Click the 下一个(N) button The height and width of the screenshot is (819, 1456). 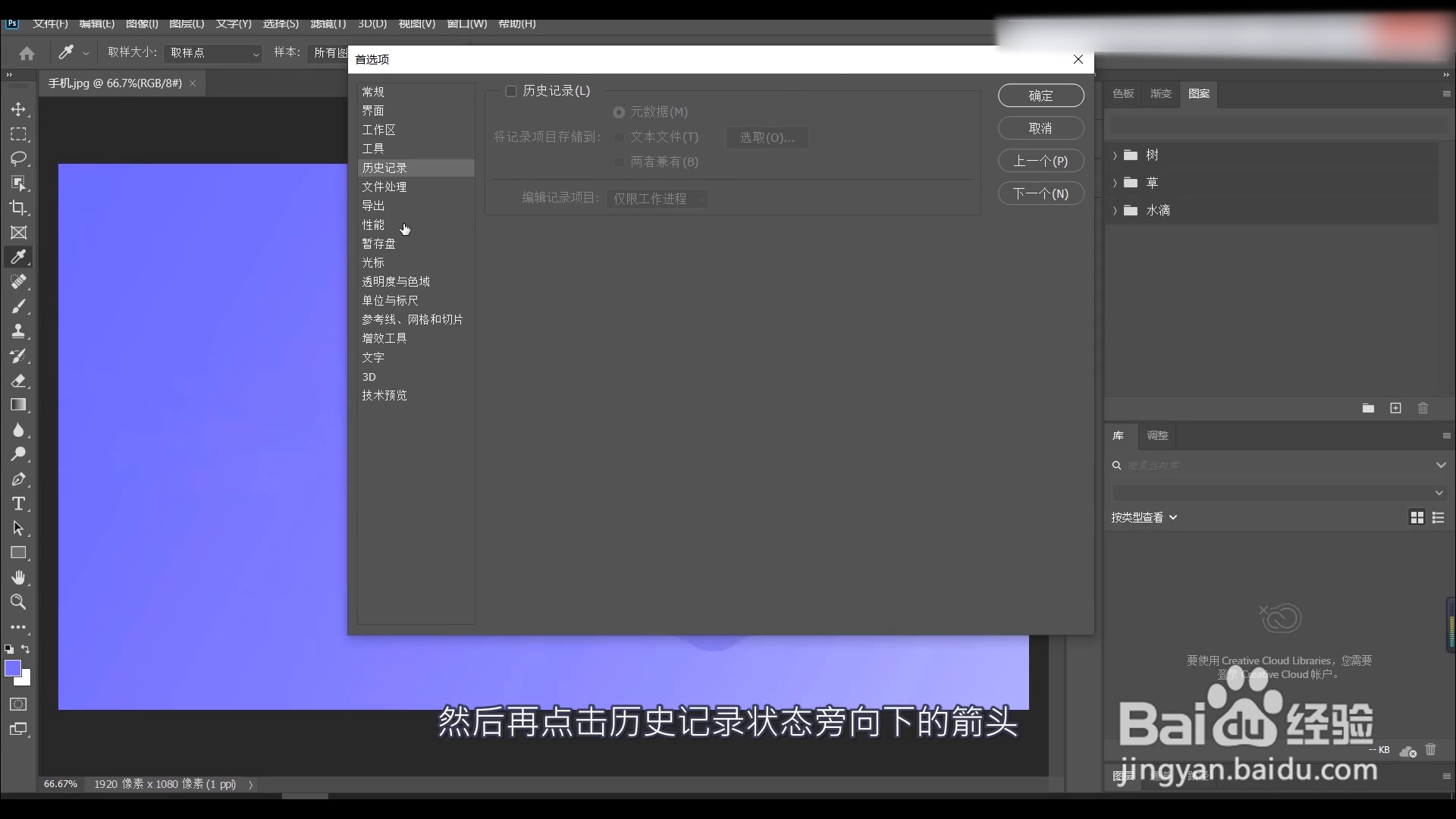point(1040,193)
